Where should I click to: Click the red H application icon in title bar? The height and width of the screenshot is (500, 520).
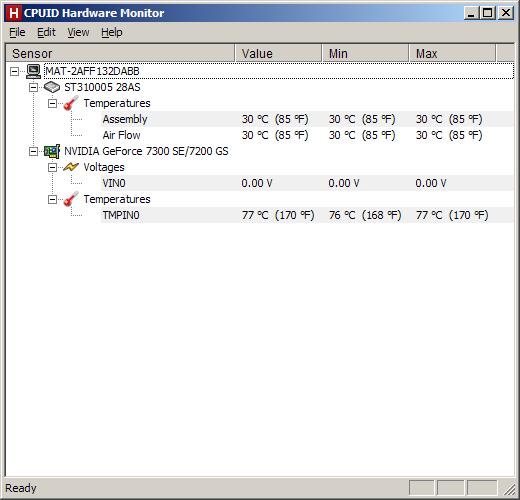pos(14,13)
